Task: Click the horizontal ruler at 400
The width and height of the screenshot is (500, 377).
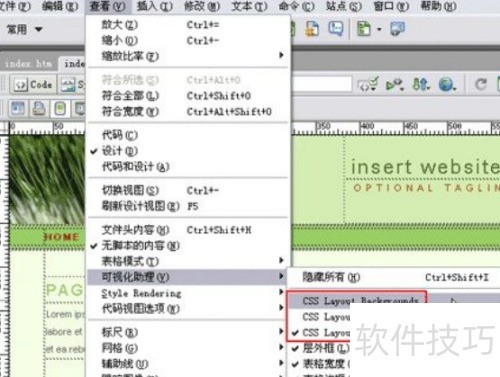Action: 367,128
